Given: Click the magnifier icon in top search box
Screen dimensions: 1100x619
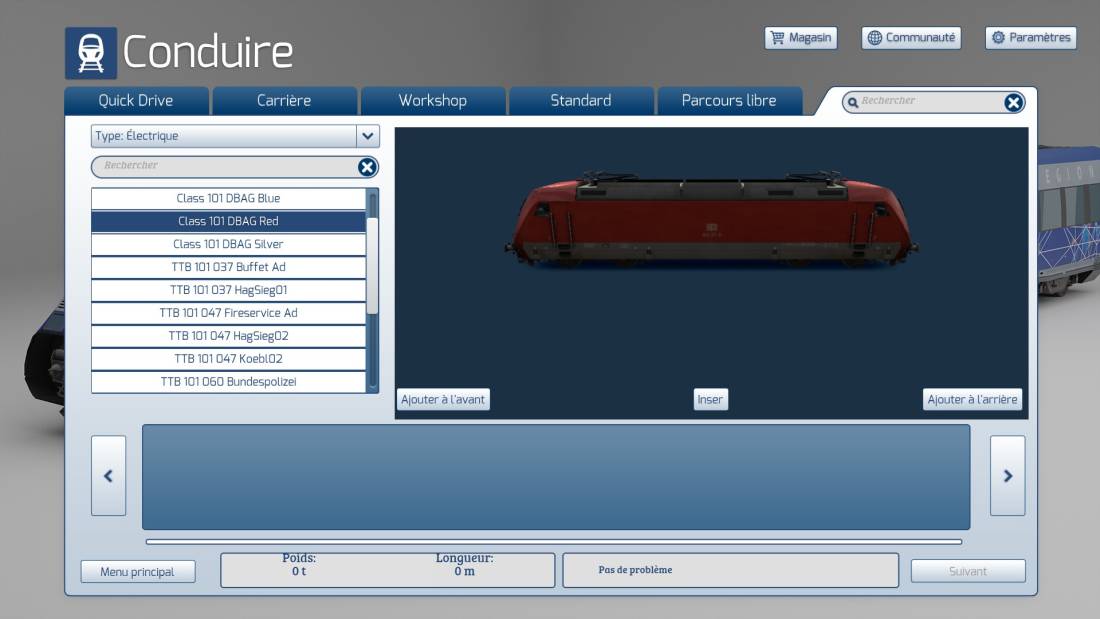Looking at the screenshot, I should [x=852, y=102].
